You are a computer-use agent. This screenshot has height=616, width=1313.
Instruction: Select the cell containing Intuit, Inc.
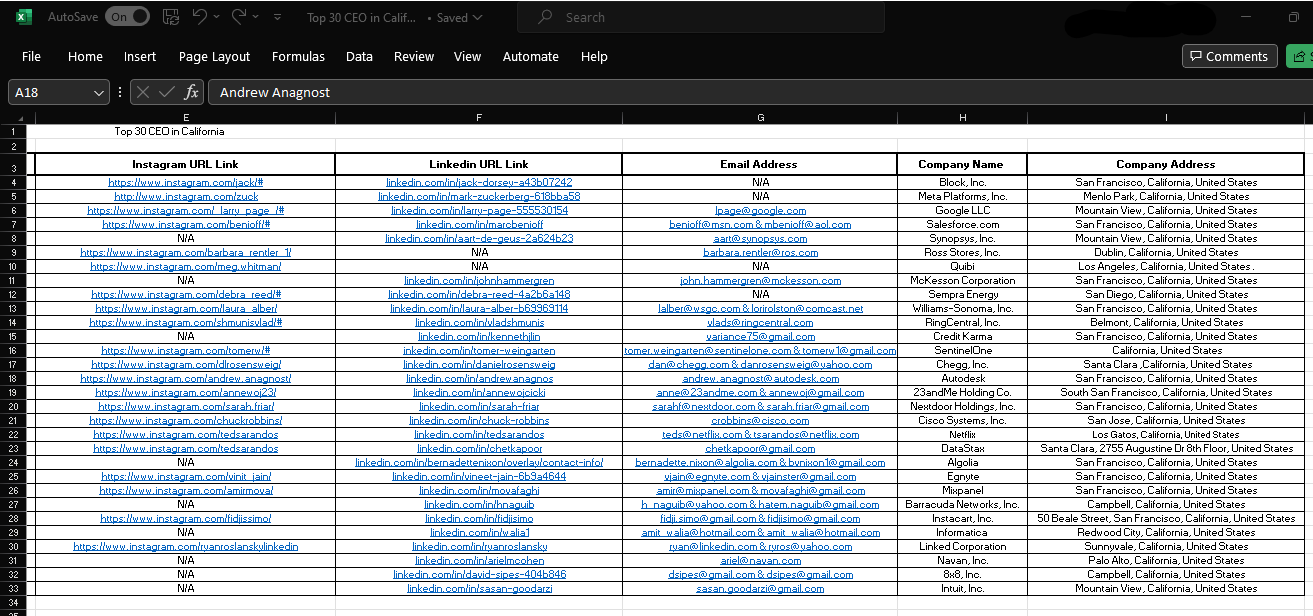coord(963,588)
